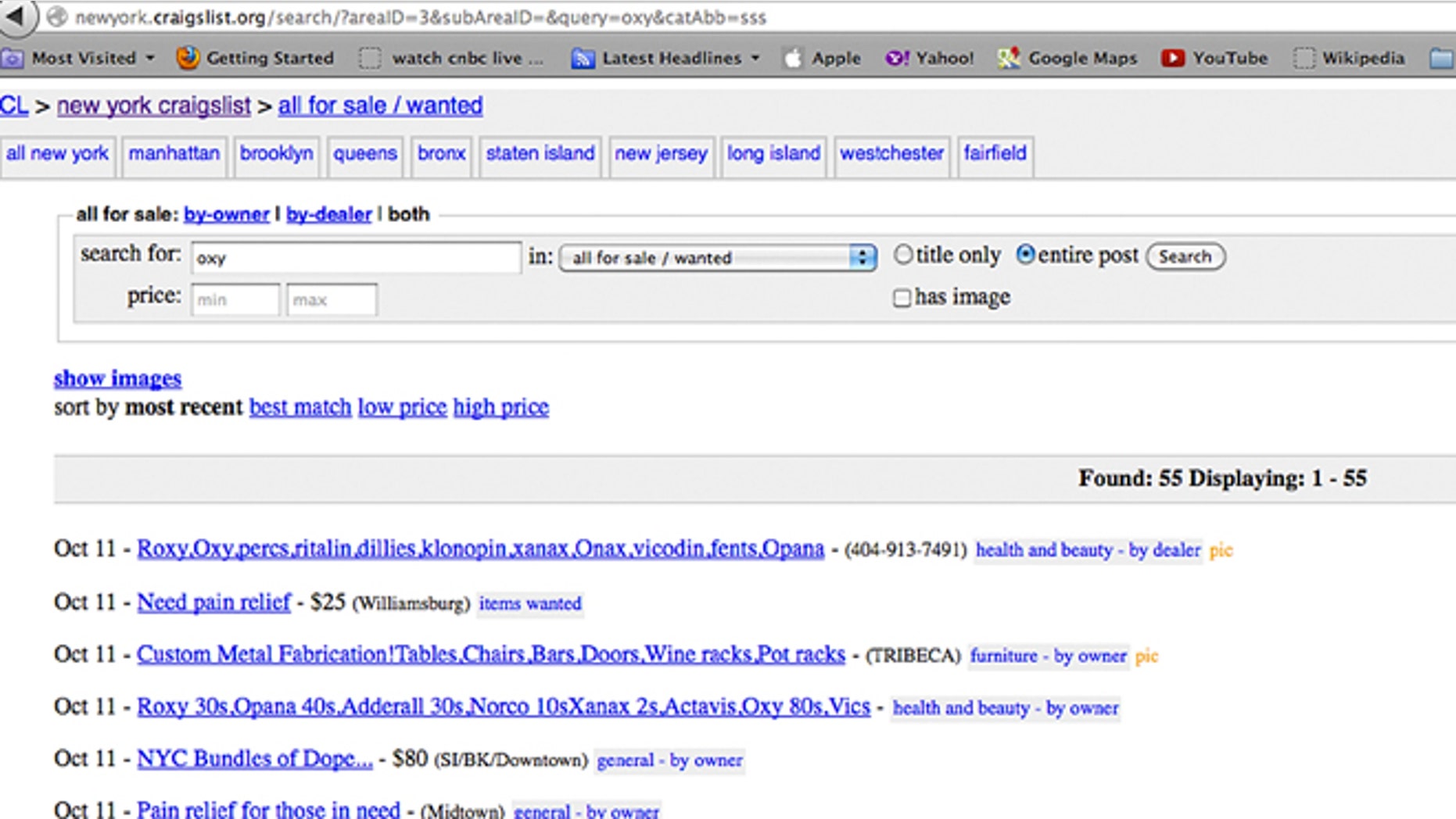Select the westchester area tab

(892, 154)
